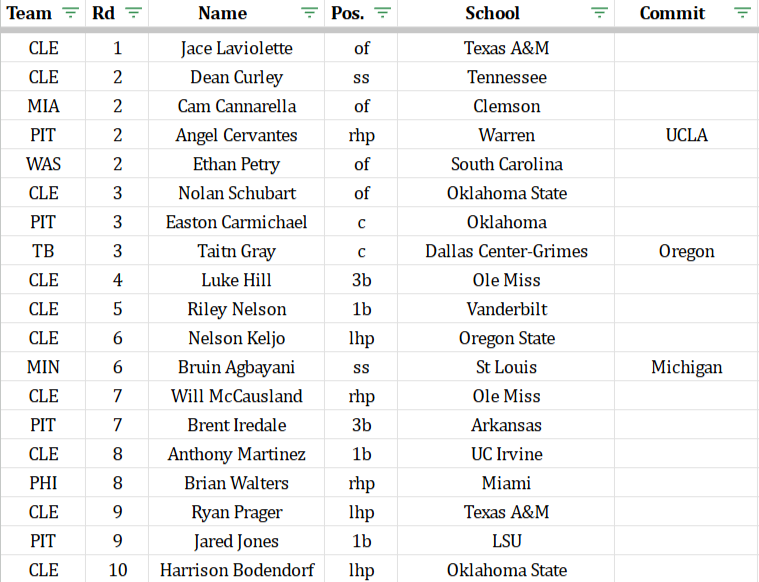This screenshot has width=759, height=582.
Task: Select the UCLA commit cell
Action: tap(686, 135)
